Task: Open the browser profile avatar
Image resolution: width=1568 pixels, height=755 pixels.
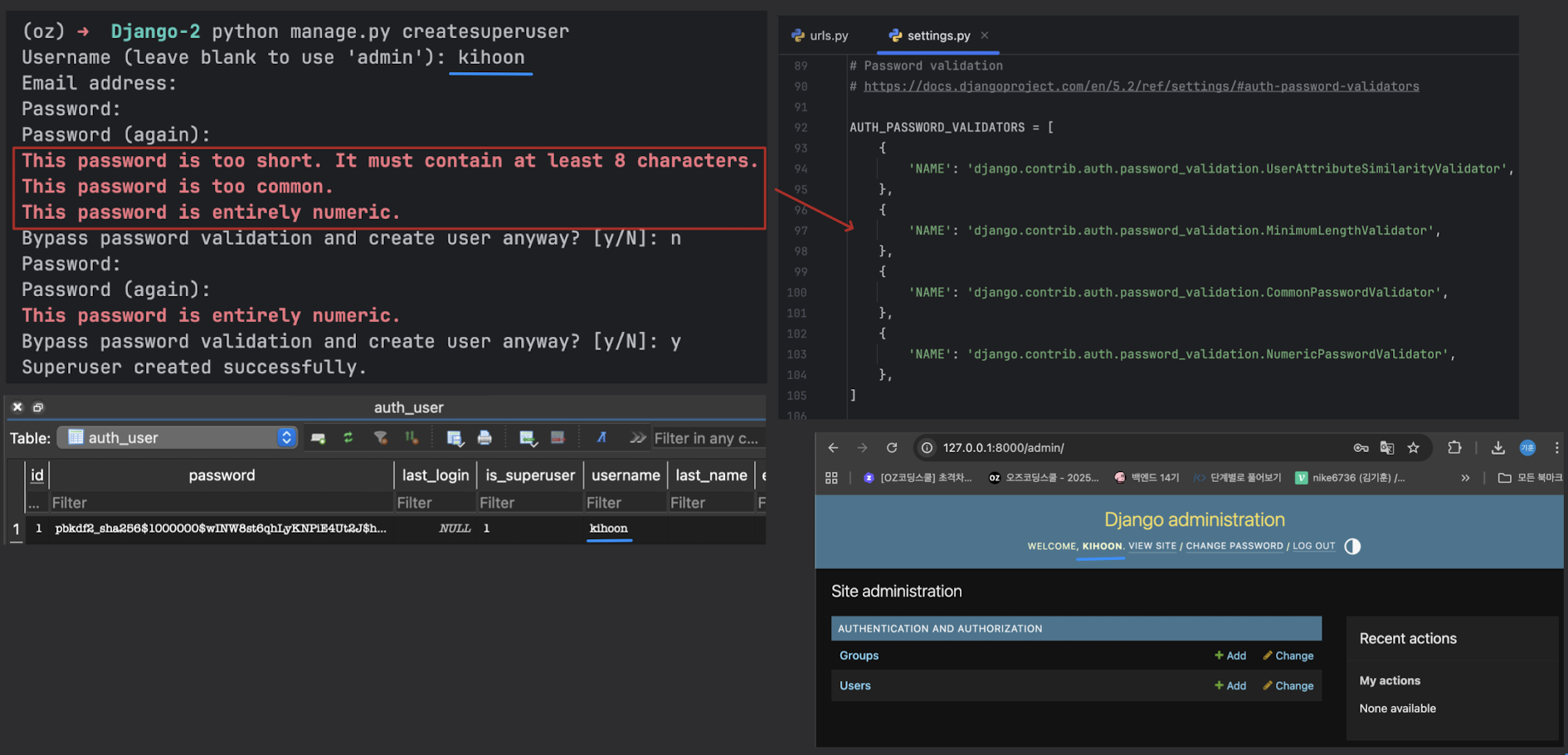Action: click(x=1527, y=448)
